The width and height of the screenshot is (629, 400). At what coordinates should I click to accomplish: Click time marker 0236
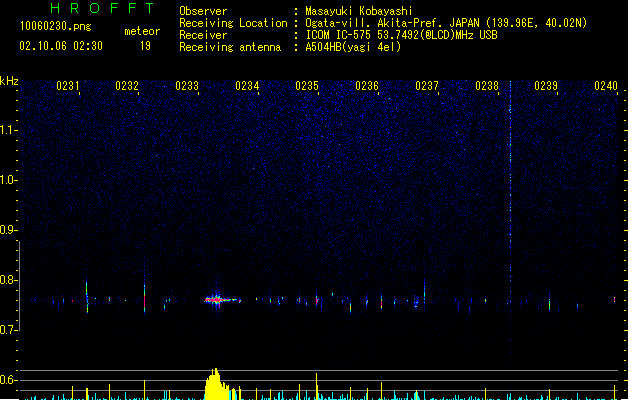click(x=367, y=86)
